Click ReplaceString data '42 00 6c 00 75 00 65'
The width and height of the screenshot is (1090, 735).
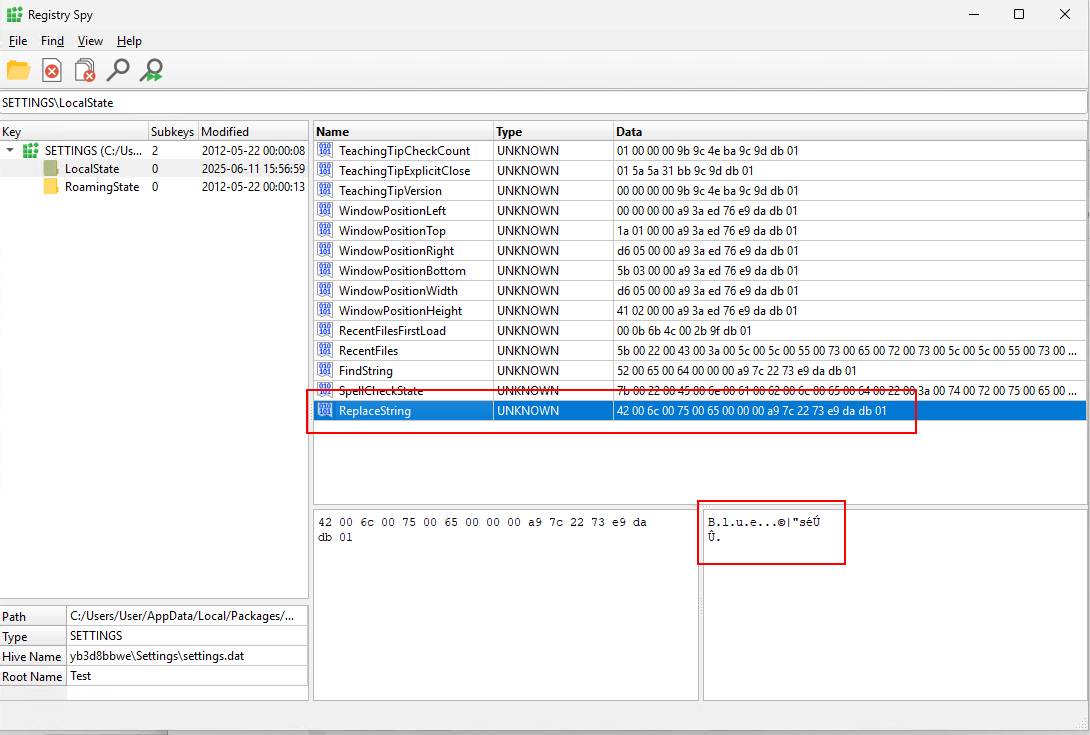(751, 410)
